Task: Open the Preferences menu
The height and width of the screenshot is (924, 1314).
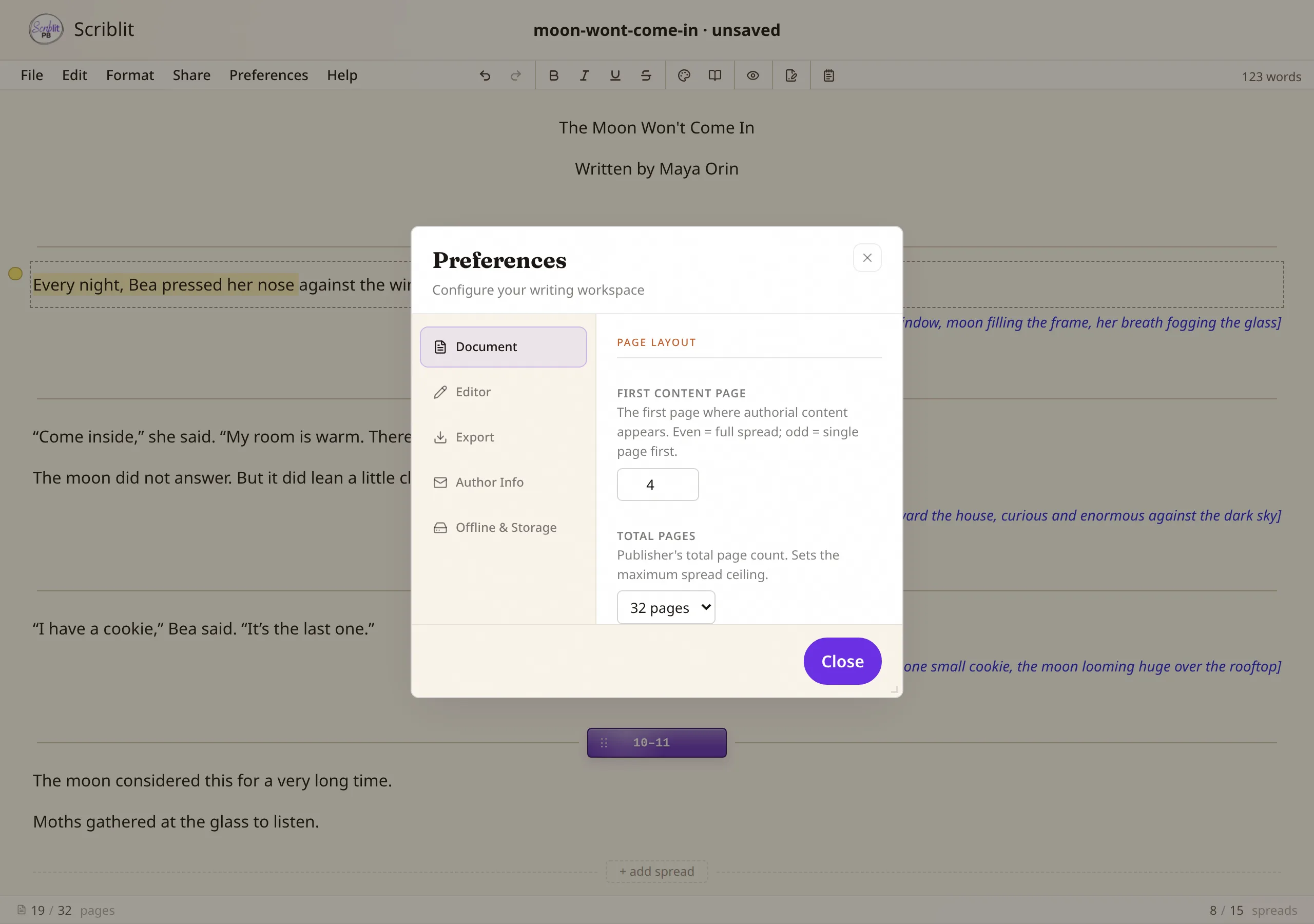Action: pos(268,75)
